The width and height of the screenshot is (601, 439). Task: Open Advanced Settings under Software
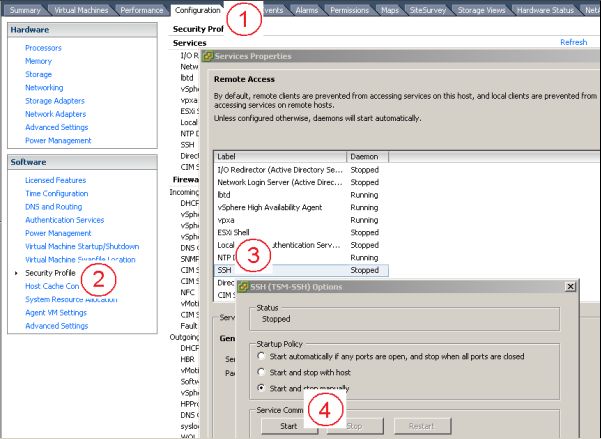tap(56, 326)
